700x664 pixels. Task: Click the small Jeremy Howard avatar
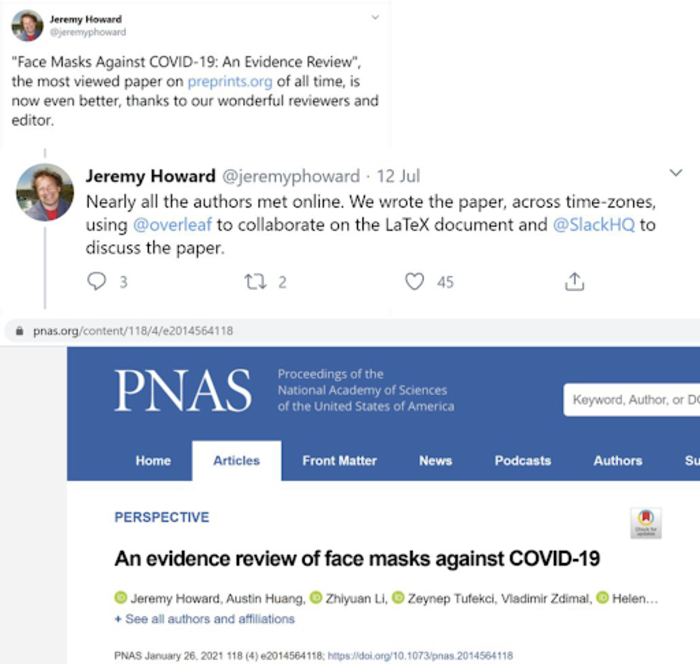pyautogui.click(x=27, y=26)
